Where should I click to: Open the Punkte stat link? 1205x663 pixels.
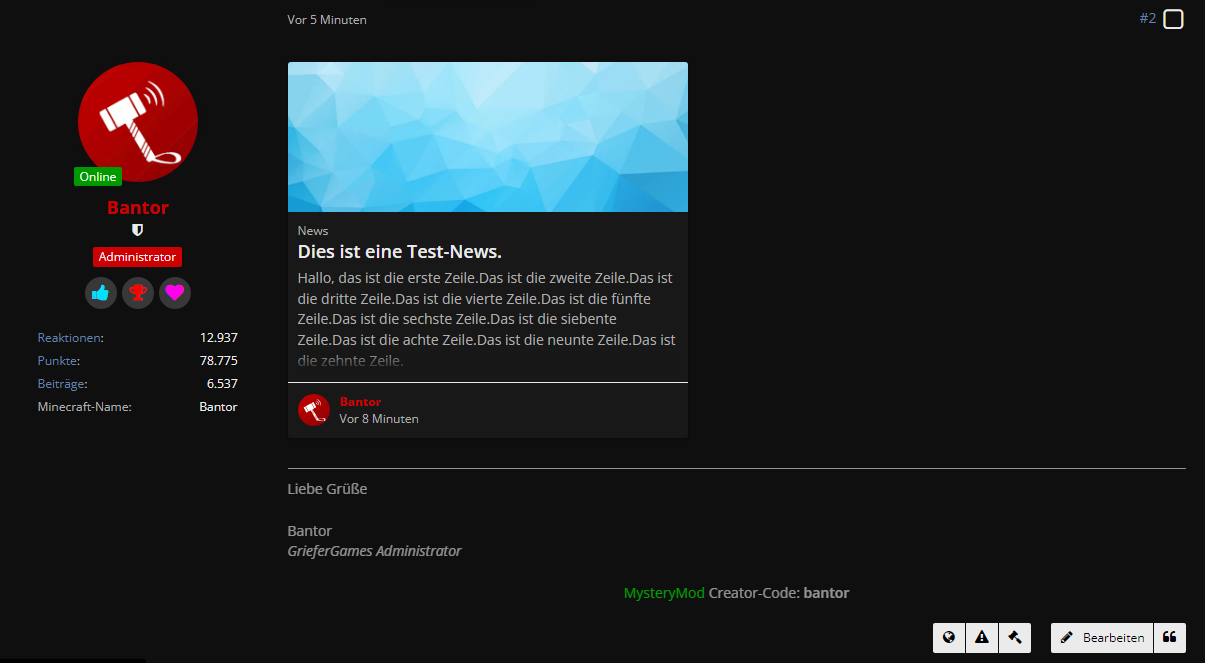pos(58,361)
